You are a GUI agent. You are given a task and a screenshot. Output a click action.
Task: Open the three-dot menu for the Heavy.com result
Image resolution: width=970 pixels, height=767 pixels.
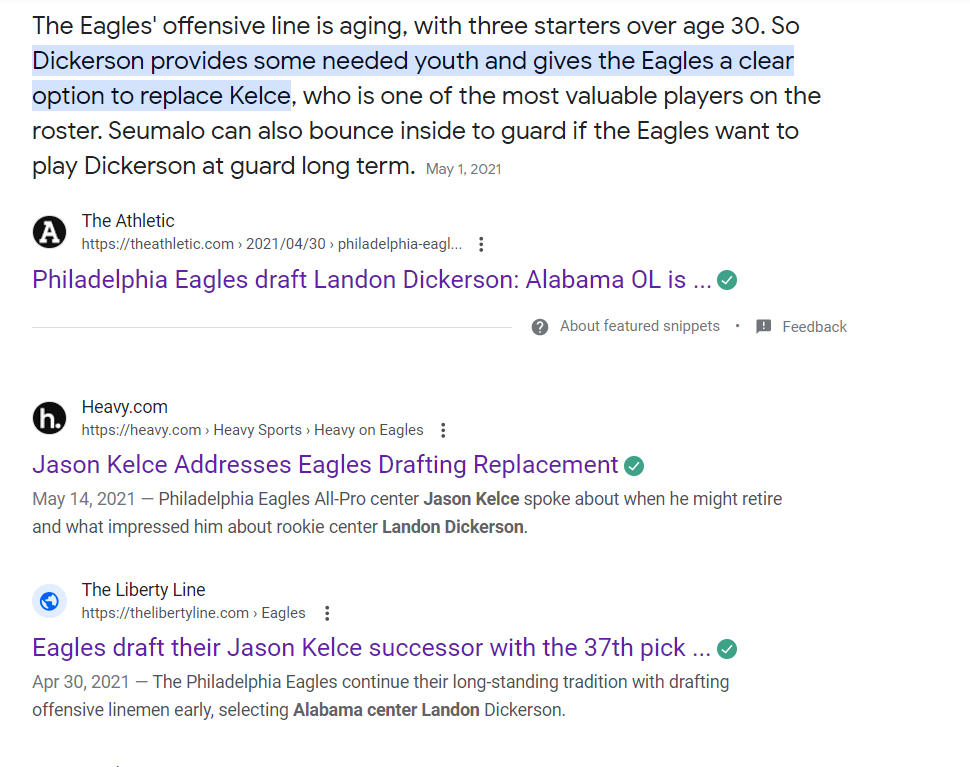tap(444, 430)
